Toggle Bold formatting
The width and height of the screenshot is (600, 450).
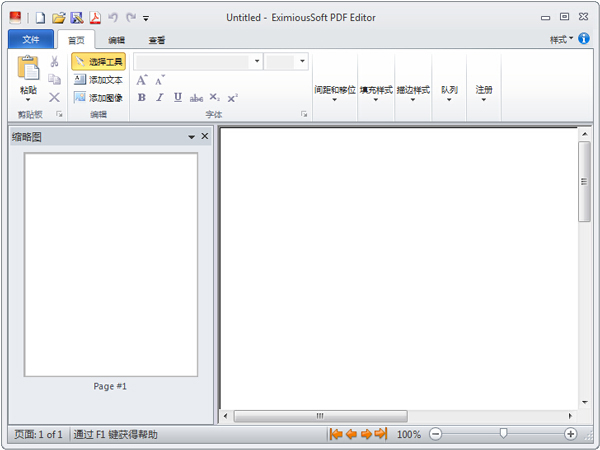point(142,98)
